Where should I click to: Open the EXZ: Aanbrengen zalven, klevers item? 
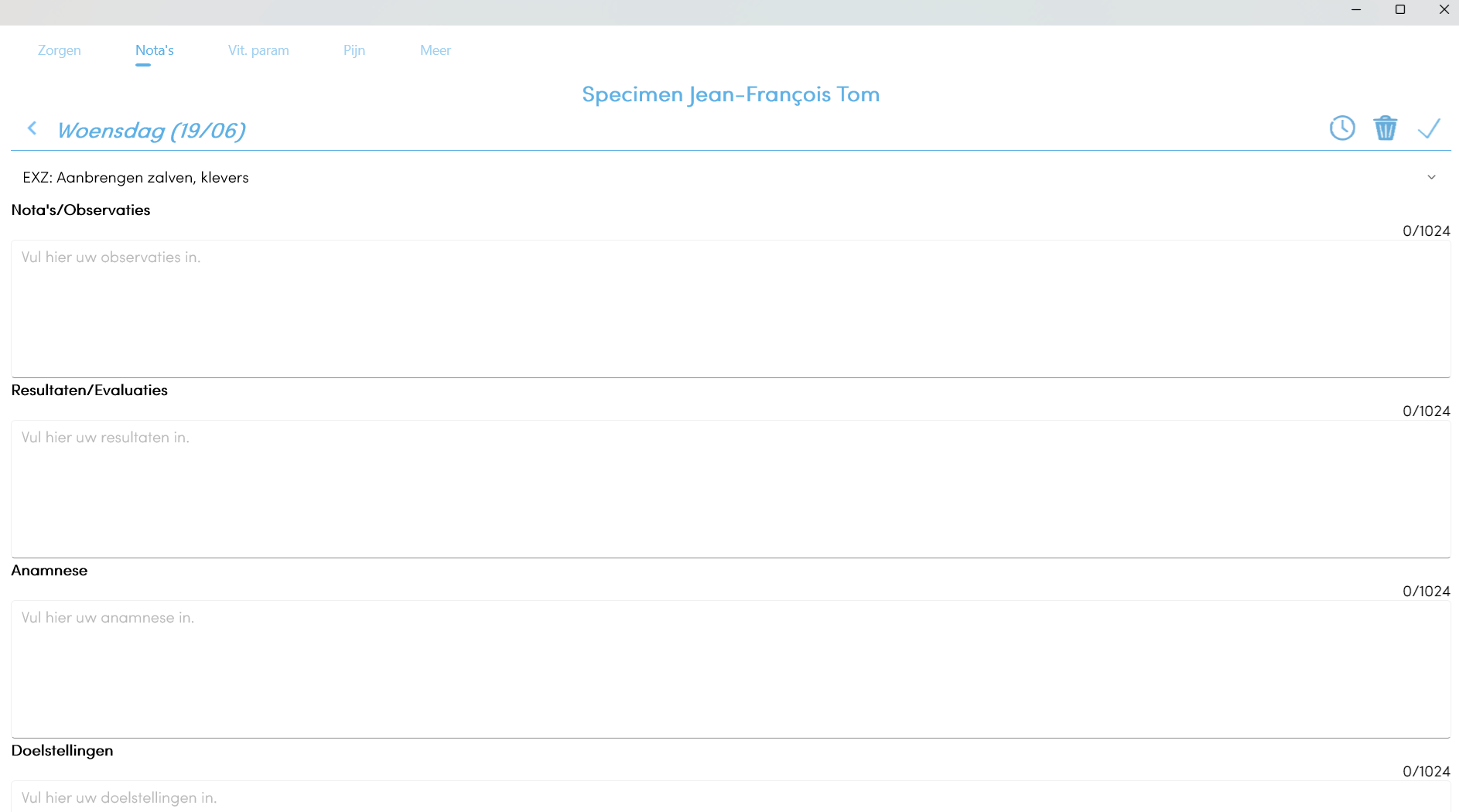(x=136, y=177)
